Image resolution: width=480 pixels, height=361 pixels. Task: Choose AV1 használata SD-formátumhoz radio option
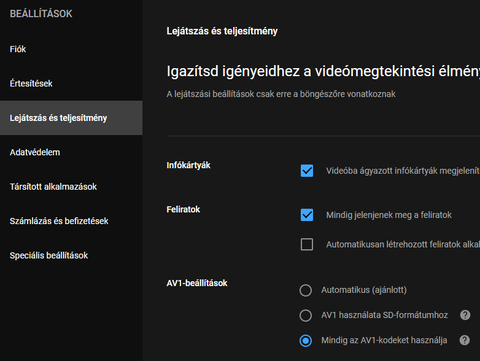point(306,315)
